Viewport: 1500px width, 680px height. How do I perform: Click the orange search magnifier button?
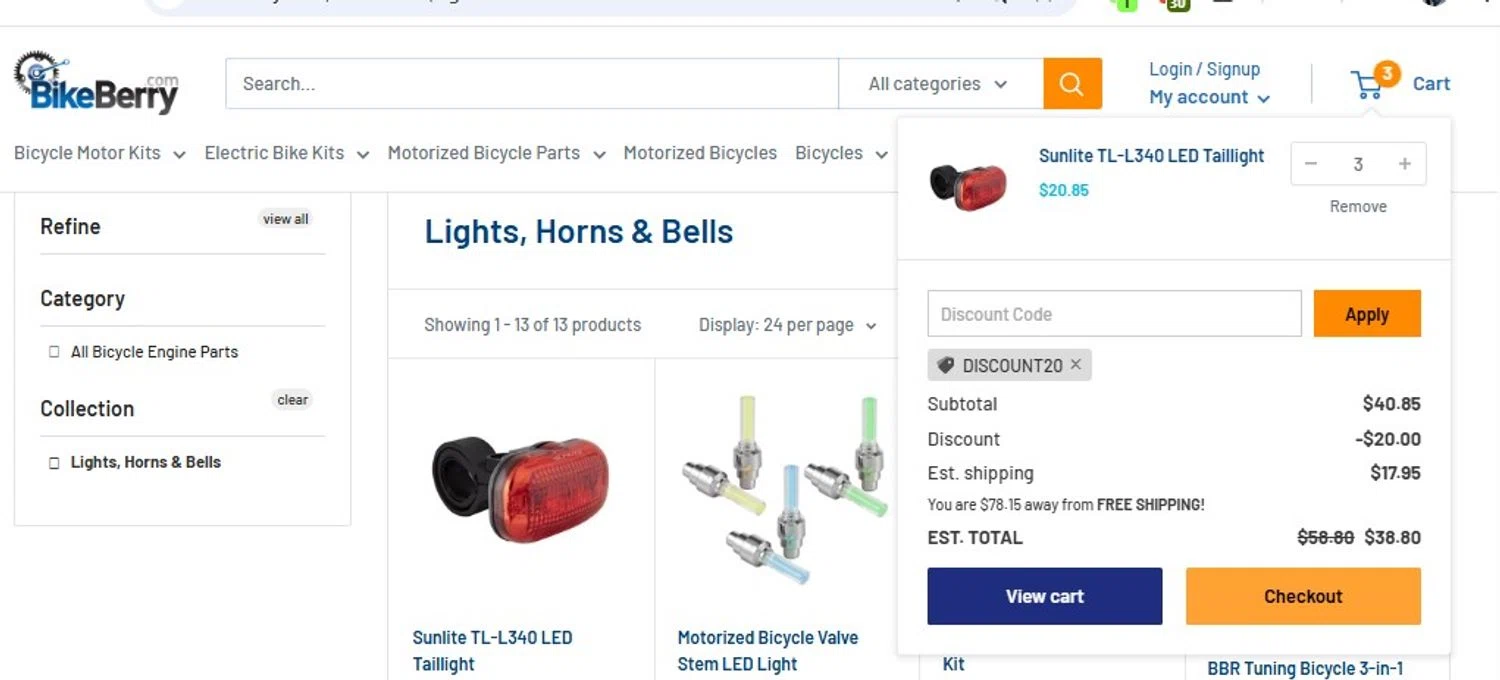click(1072, 84)
